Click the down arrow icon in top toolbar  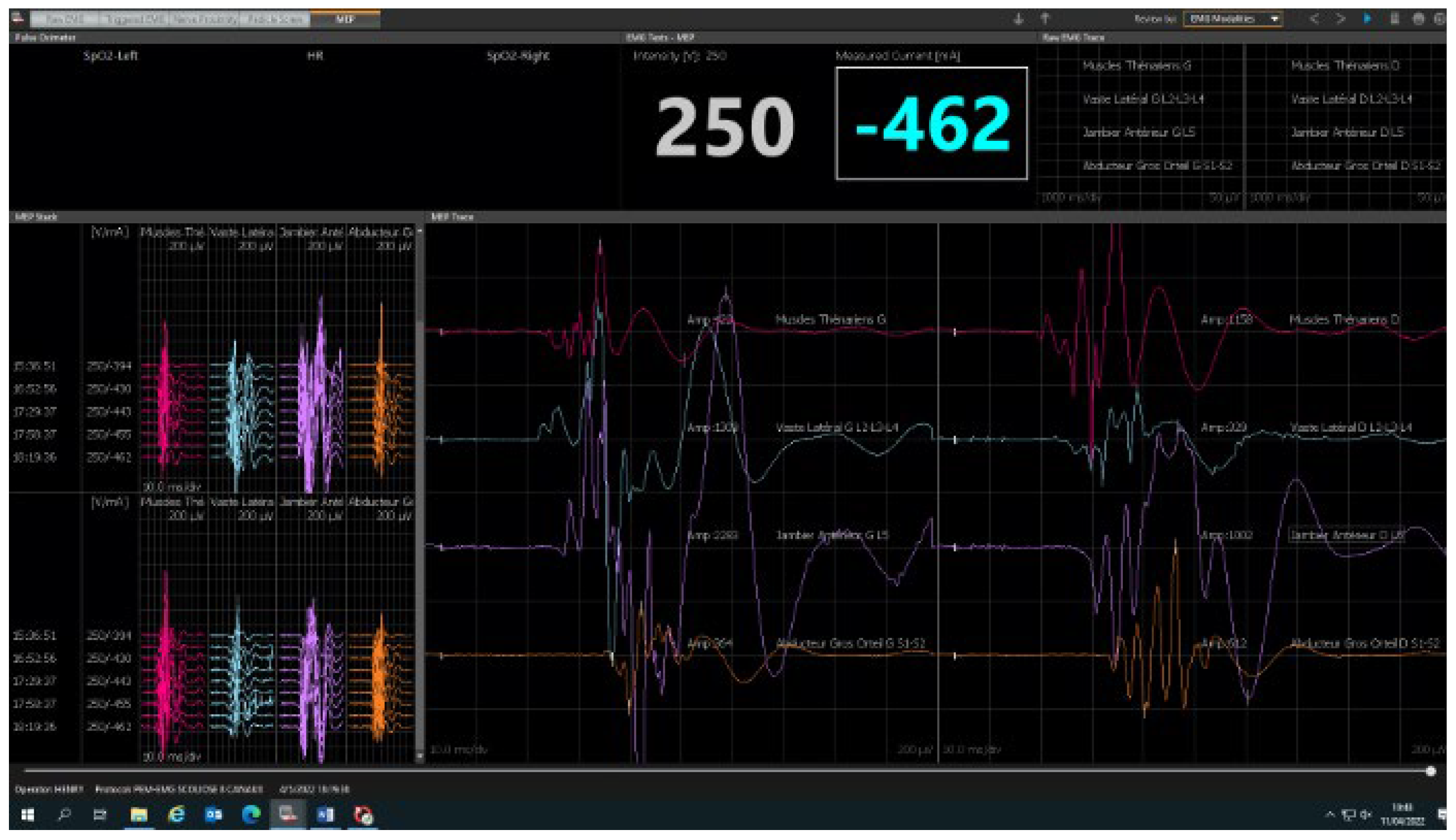pos(1018,19)
